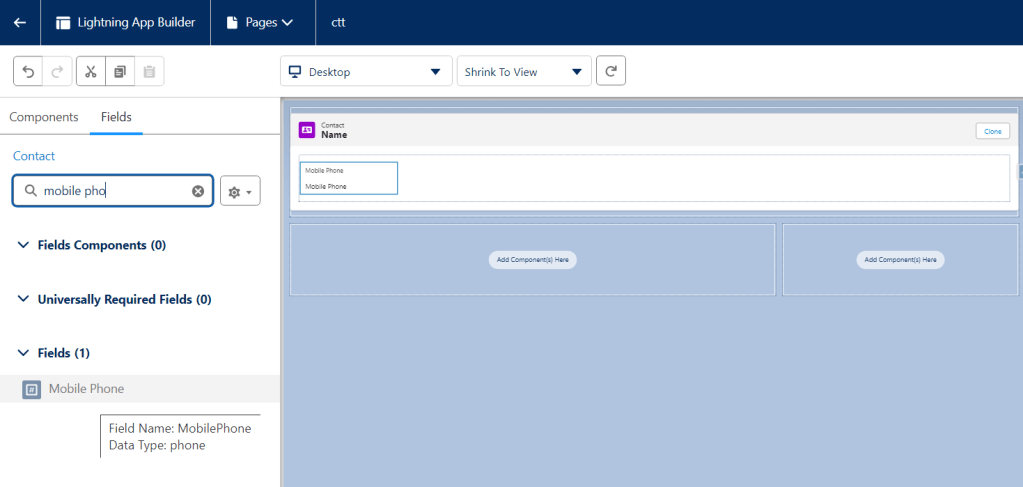Click the Contact object link

34,156
